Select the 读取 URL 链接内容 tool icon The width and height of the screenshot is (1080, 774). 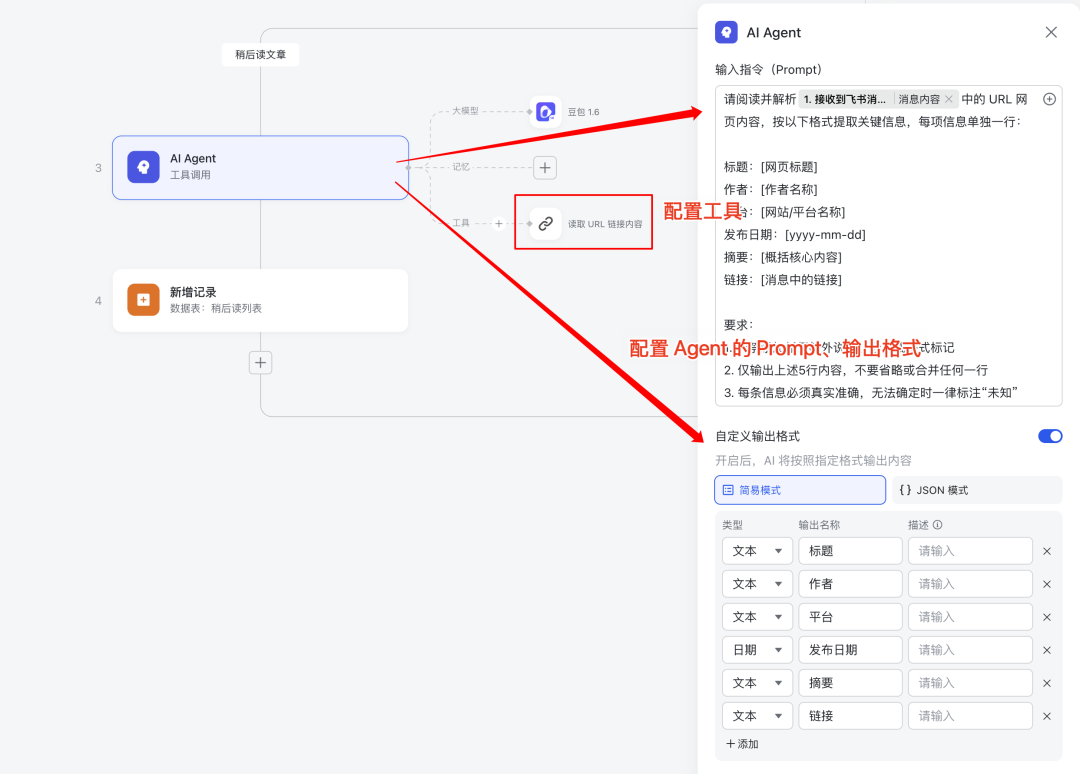tap(545, 222)
